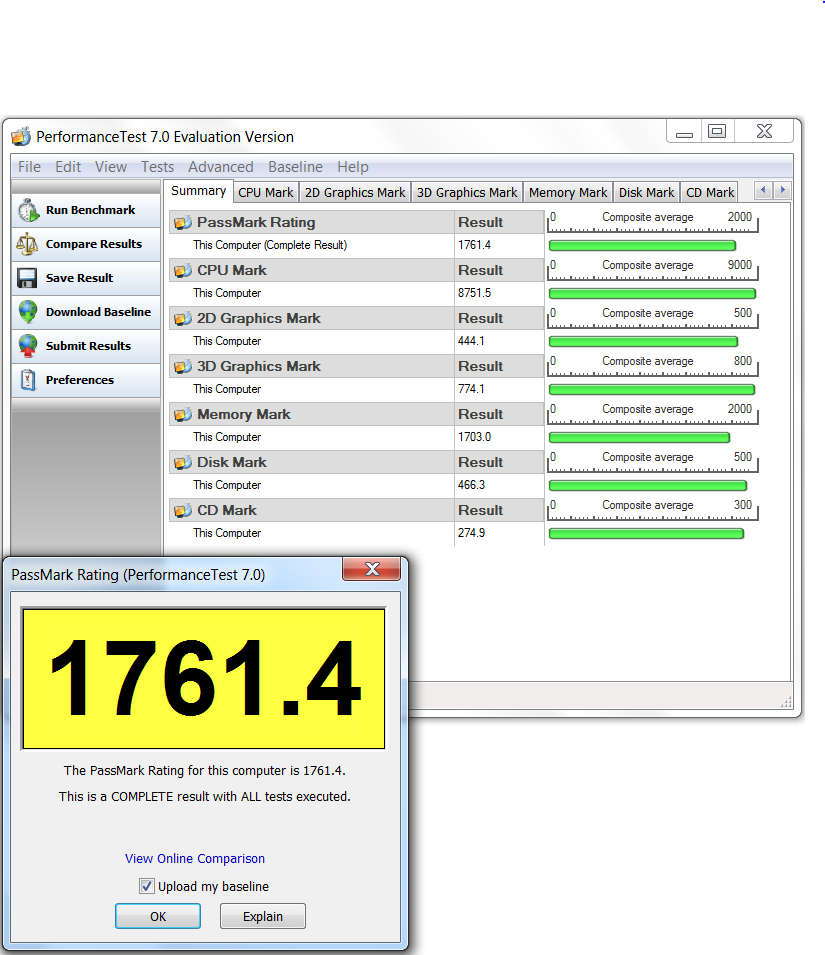The width and height of the screenshot is (825, 955).
Task: Click the Download Baseline label
Action: click(99, 312)
